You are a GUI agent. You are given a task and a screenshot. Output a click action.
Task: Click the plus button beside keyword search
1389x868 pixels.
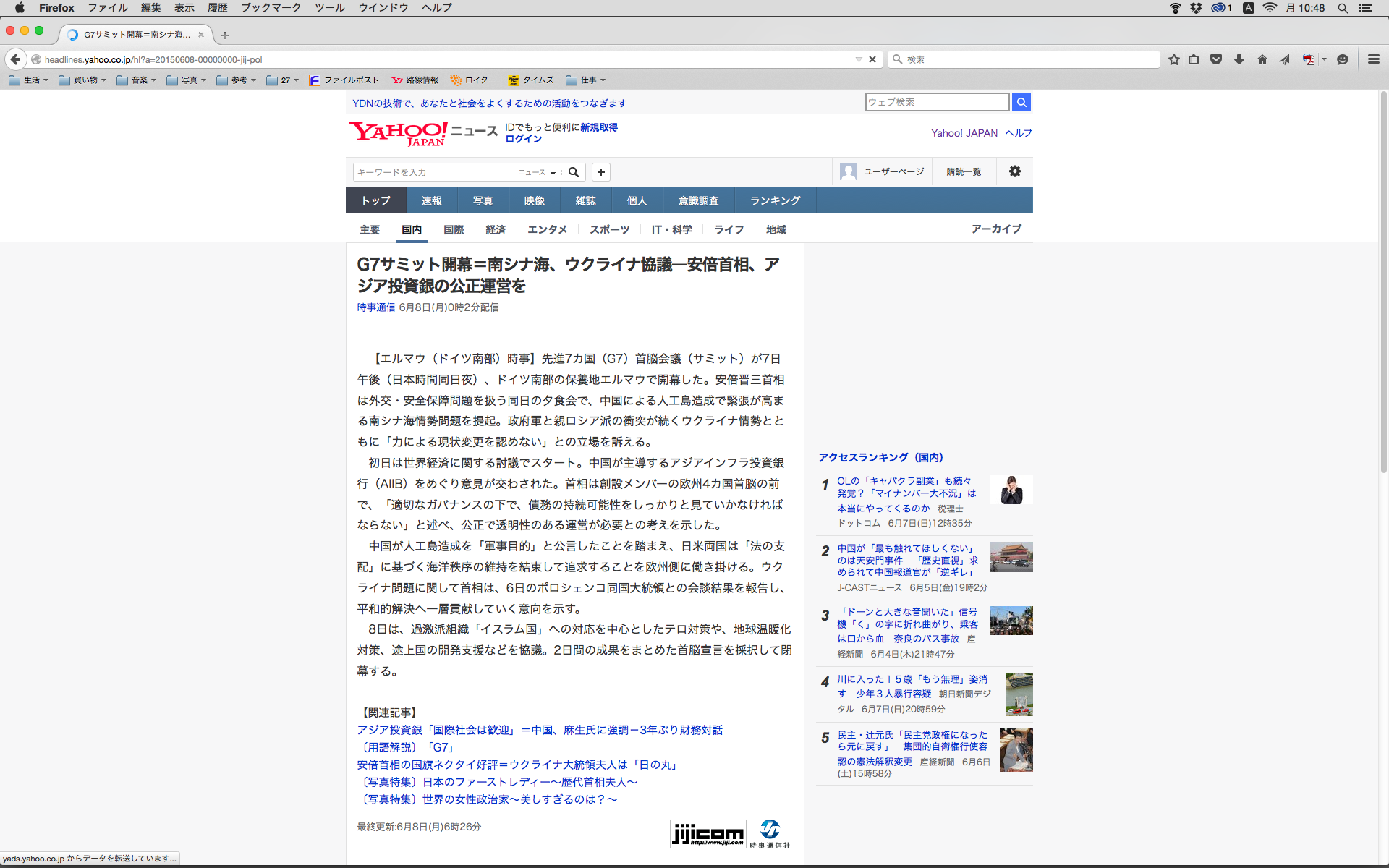601,172
